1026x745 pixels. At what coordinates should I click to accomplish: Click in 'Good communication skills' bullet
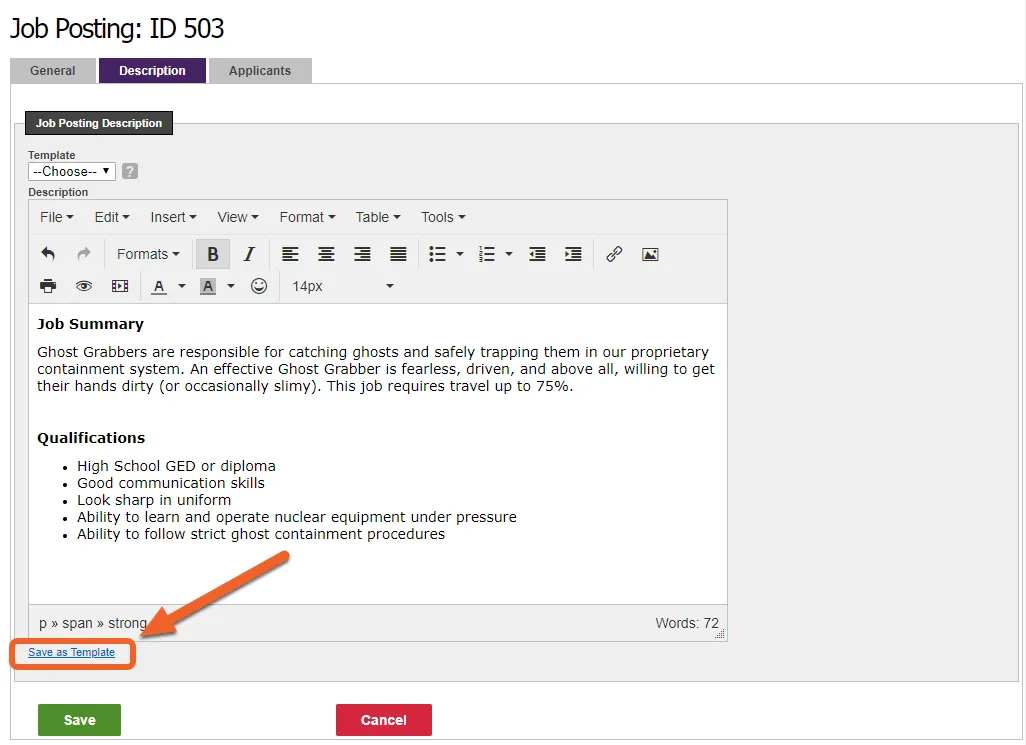171,483
